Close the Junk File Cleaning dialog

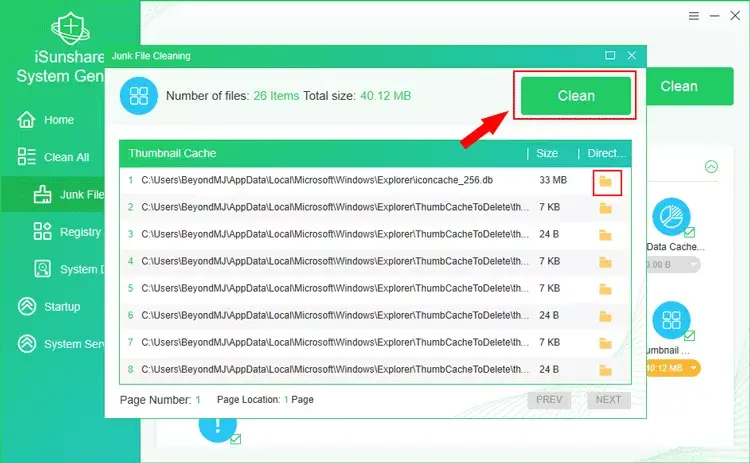tap(632, 55)
